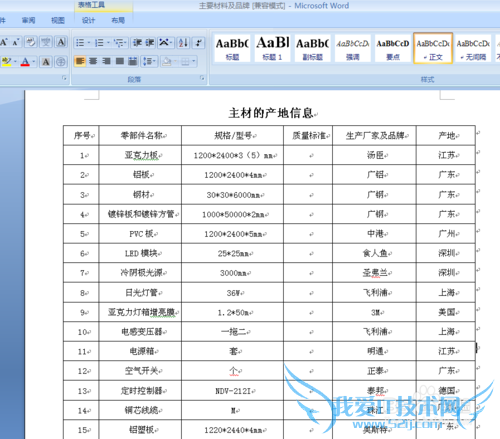Switch to the 审阅 ribbon tab
The height and width of the screenshot is (439, 500).
pyautogui.click(x=28, y=20)
